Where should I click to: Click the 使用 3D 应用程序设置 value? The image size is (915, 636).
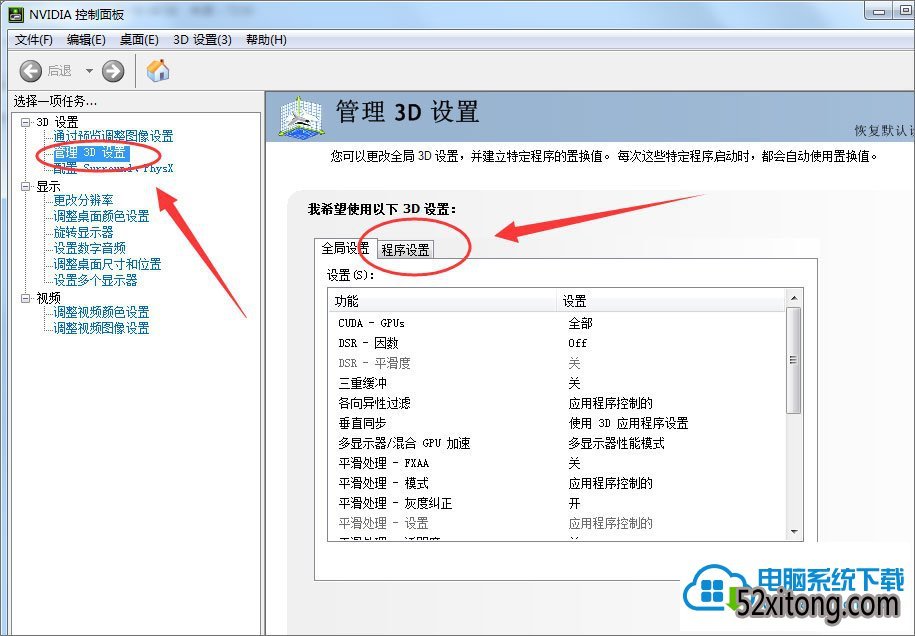(x=628, y=423)
